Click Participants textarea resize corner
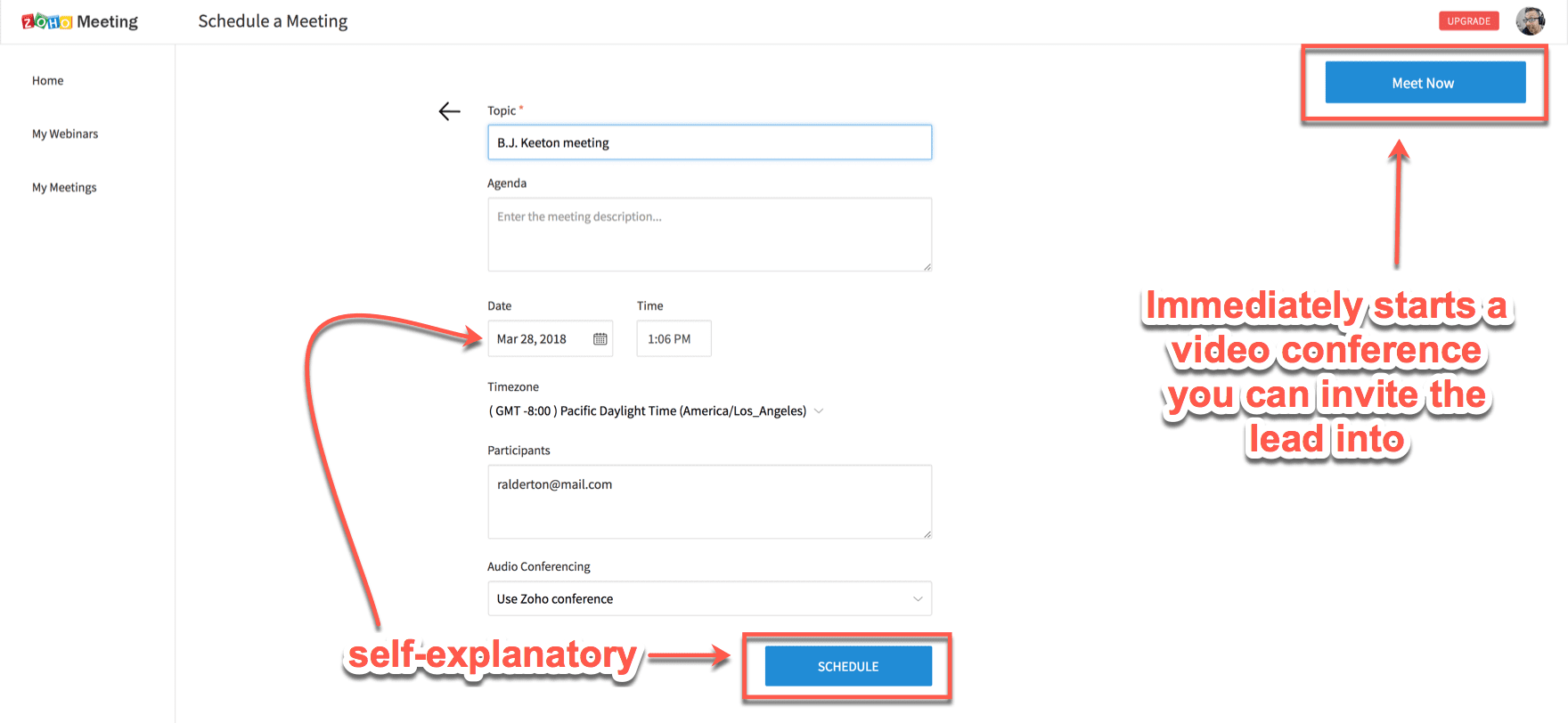Image resolution: width=1568 pixels, height=723 pixels. [x=927, y=533]
